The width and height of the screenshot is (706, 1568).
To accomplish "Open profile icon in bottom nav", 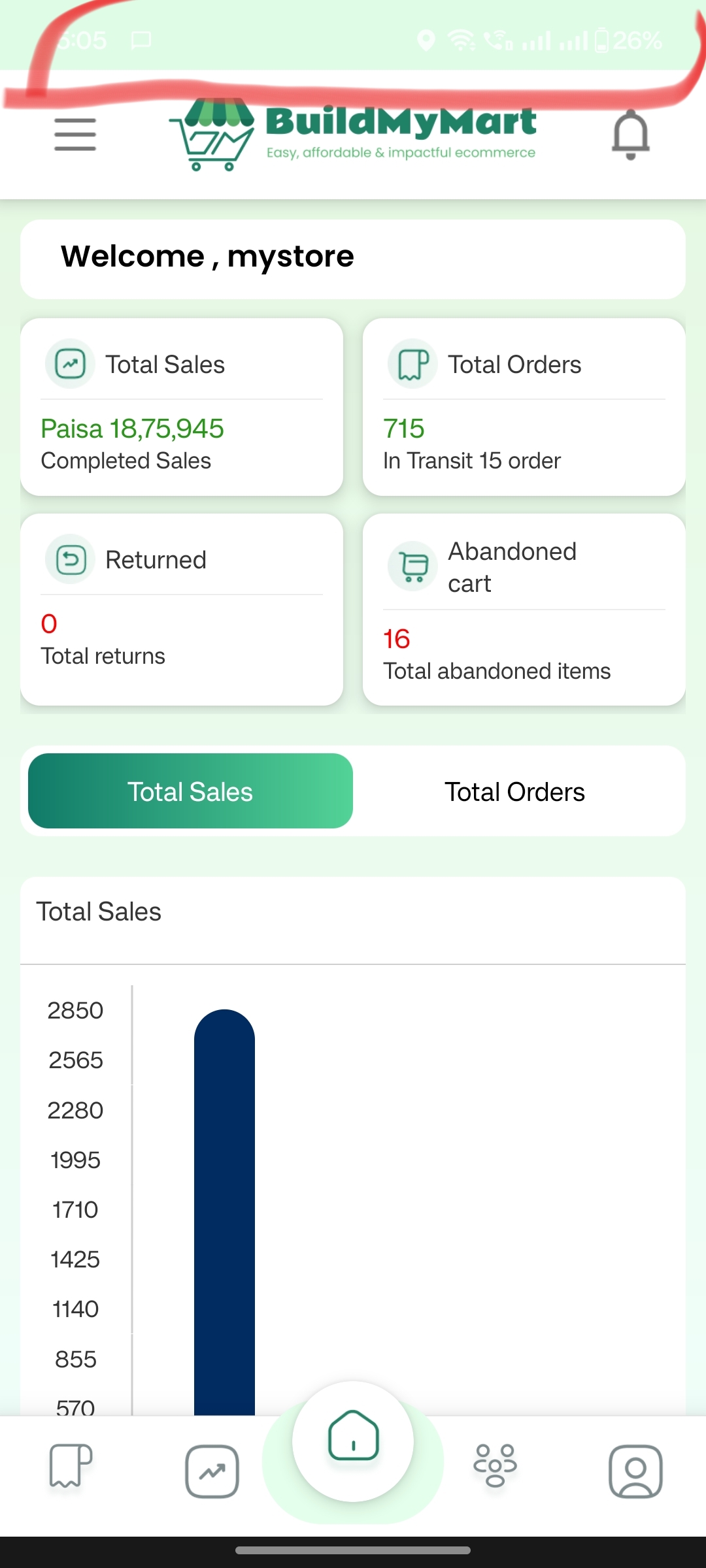I will click(635, 1471).
